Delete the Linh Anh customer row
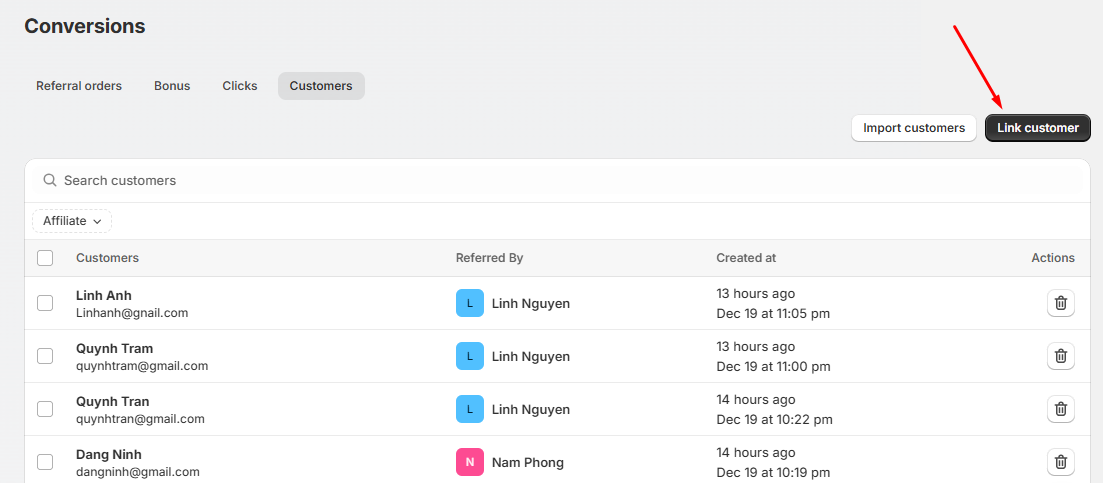The image size is (1103, 483). [x=1060, y=303]
